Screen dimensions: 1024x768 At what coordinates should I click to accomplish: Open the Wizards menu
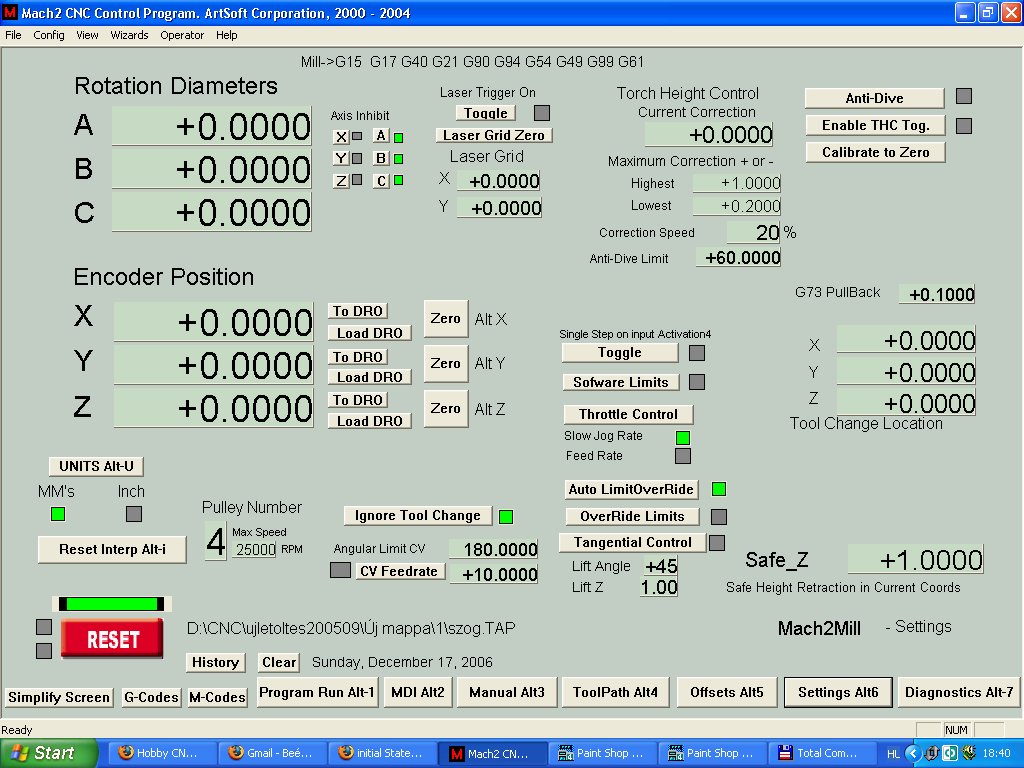point(129,35)
